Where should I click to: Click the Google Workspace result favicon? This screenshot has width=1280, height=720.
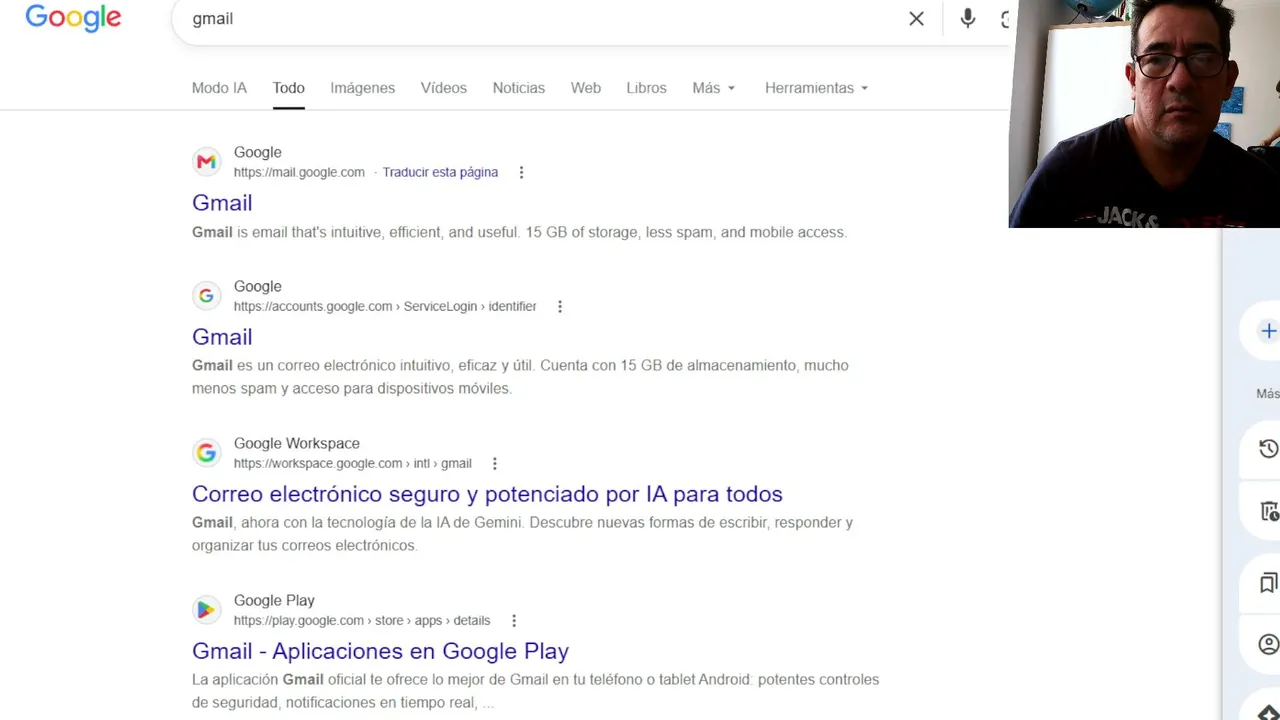click(x=206, y=452)
